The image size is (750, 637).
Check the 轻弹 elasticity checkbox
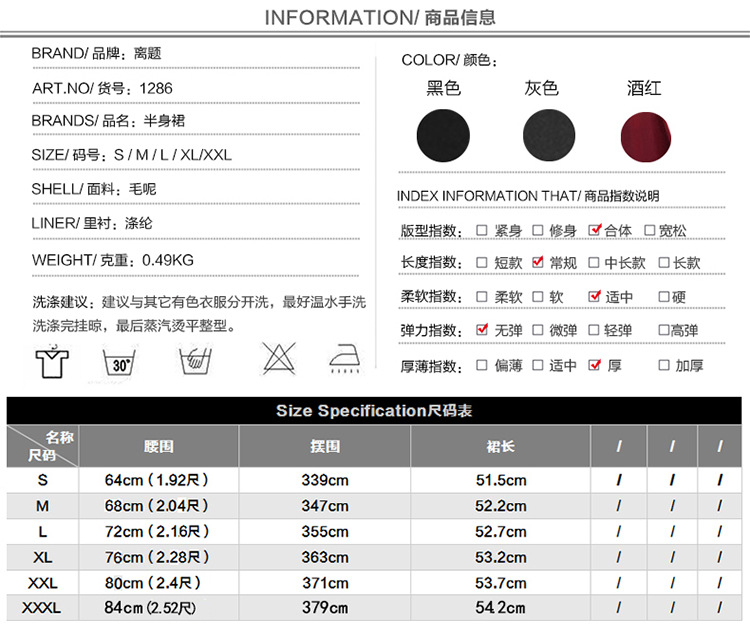coord(594,330)
